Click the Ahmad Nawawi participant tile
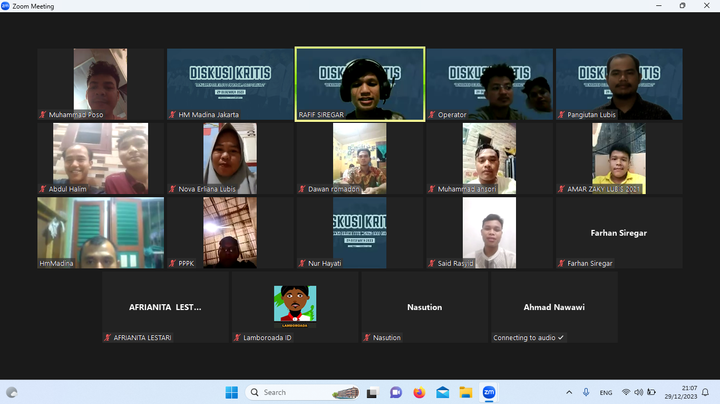This screenshot has width=720, height=404. [553, 307]
